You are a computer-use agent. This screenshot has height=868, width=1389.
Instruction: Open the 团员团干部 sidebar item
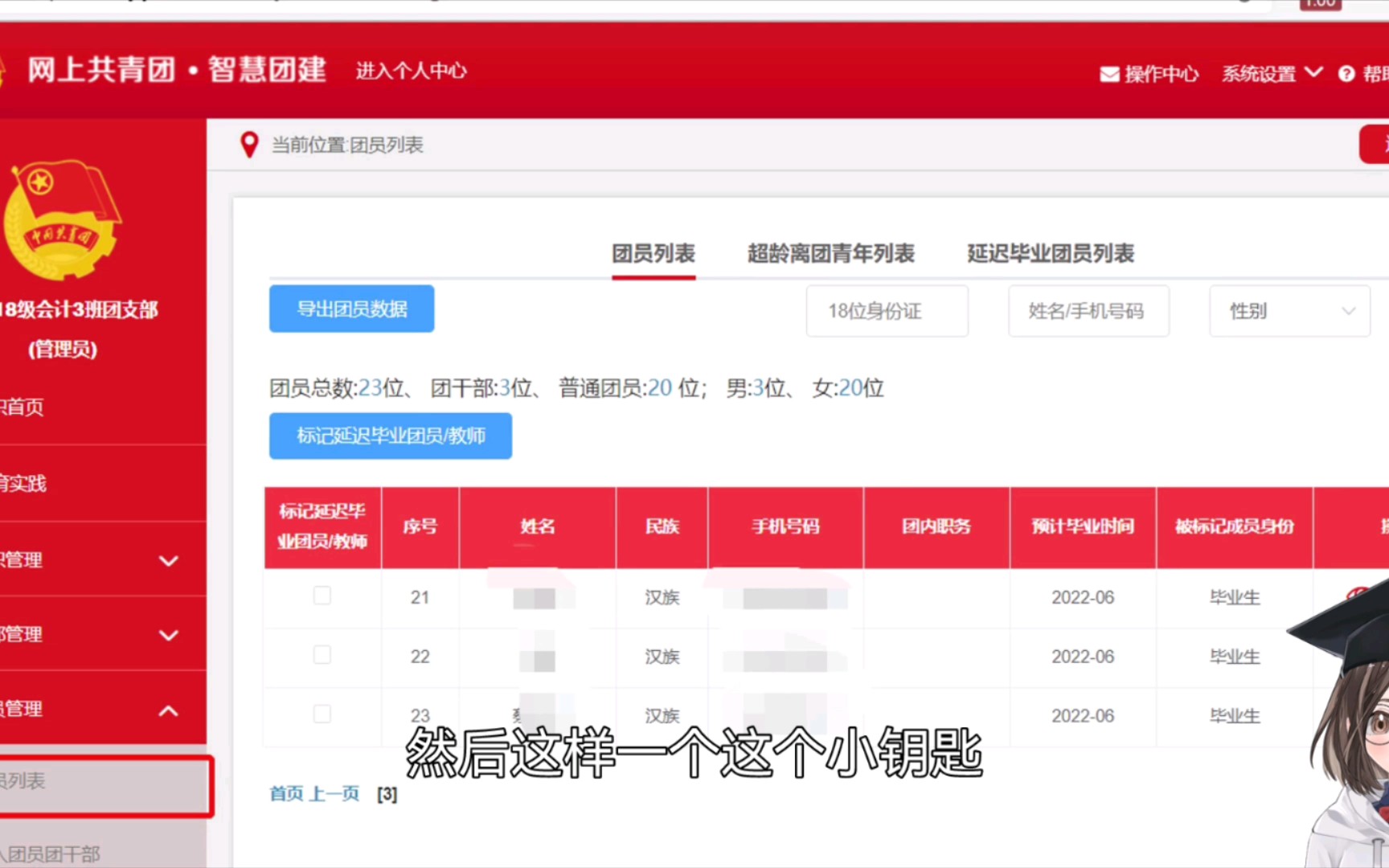point(103,852)
